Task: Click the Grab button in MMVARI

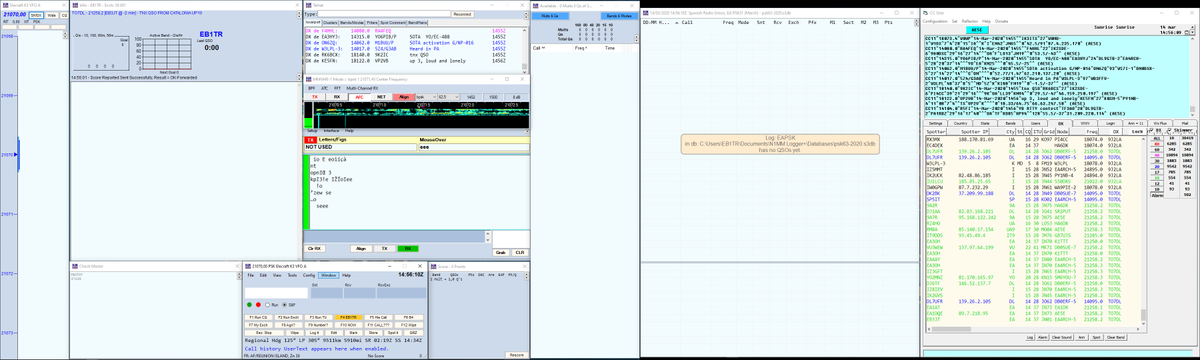Action: click(x=500, y=252)
